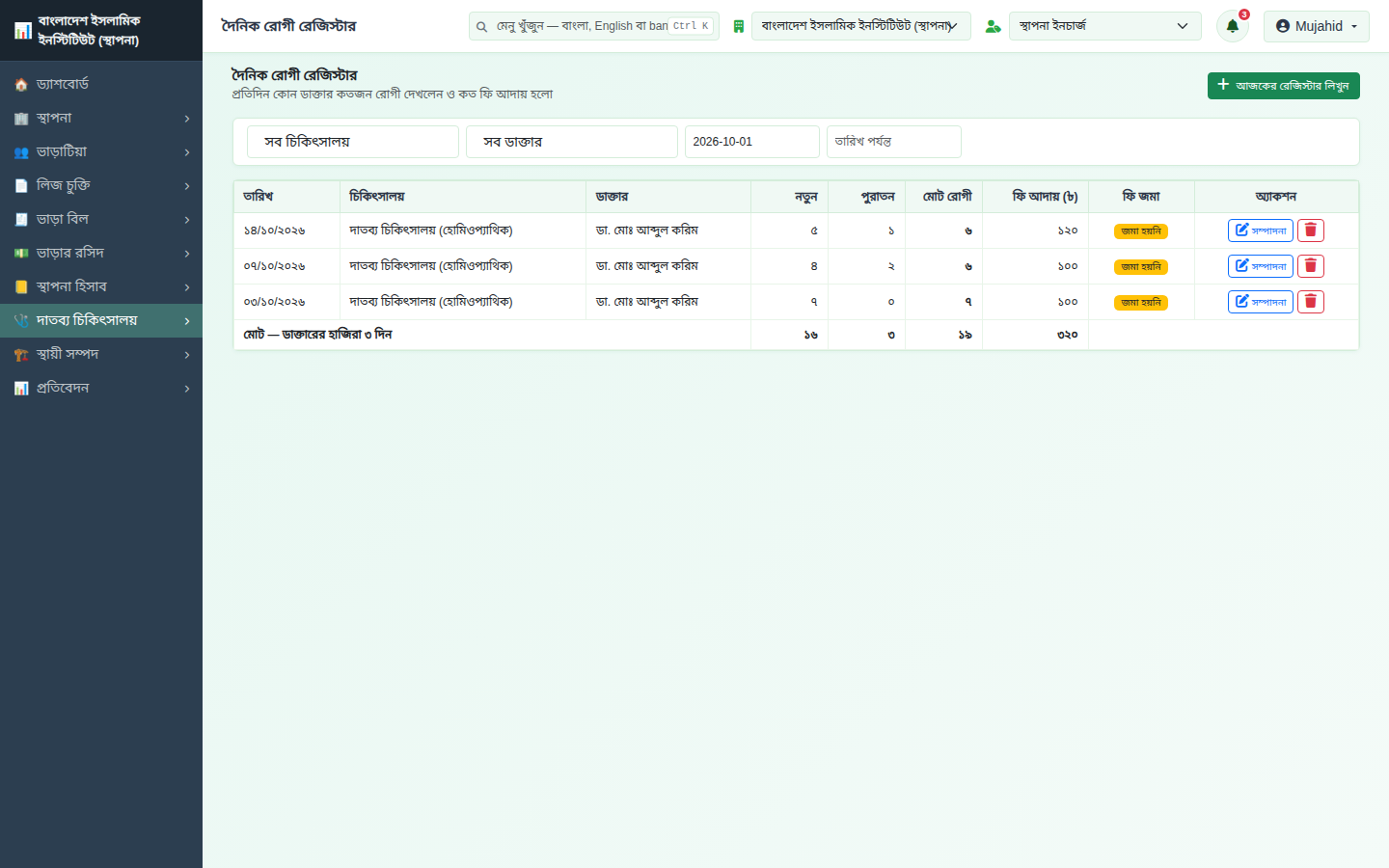Open the সব চিকিৎসালয় filter dropdown
This screenshot has width=1389, height=868.
(x=353, y=142)
